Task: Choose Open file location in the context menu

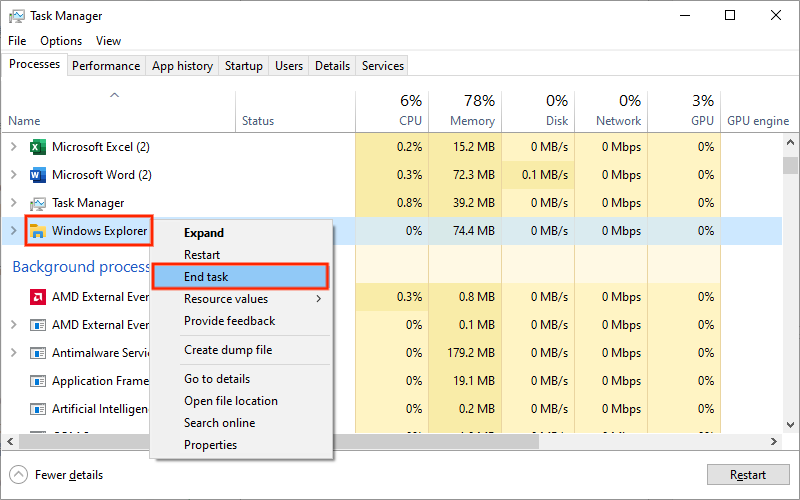Action: pyautogui.click(x=241, y=401)
